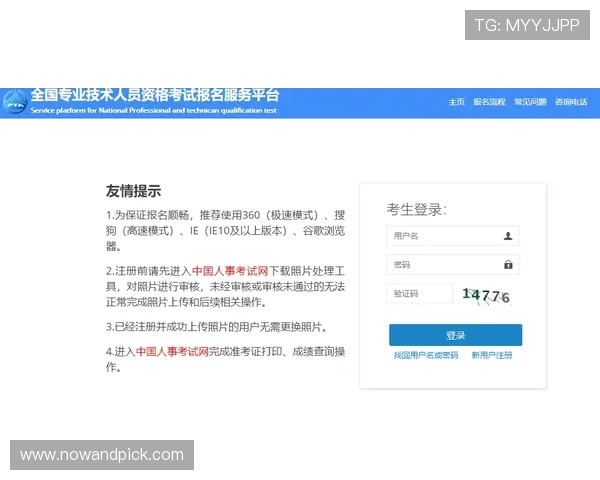Focus the 验证码 captcha input field
The height and width of the screenshot is (480, 600).
(420, 294)
